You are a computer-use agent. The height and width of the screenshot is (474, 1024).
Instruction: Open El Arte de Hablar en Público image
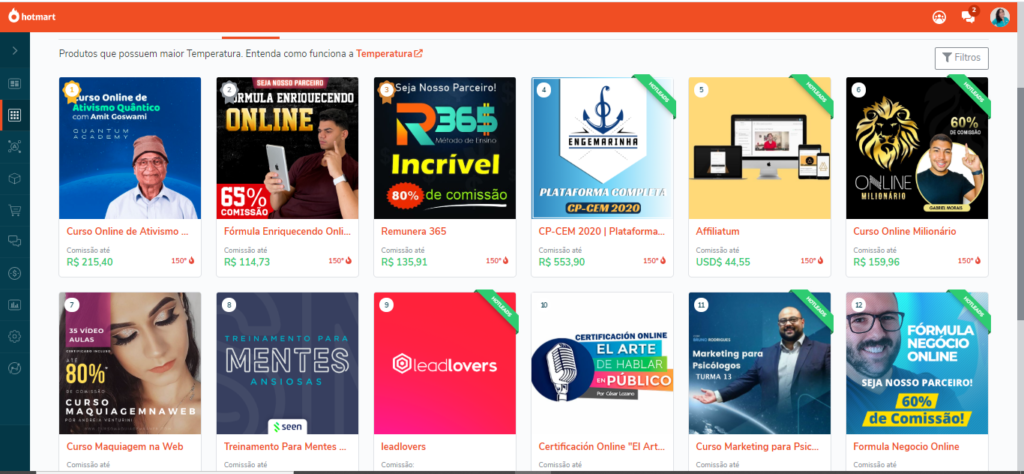point(602,363)
